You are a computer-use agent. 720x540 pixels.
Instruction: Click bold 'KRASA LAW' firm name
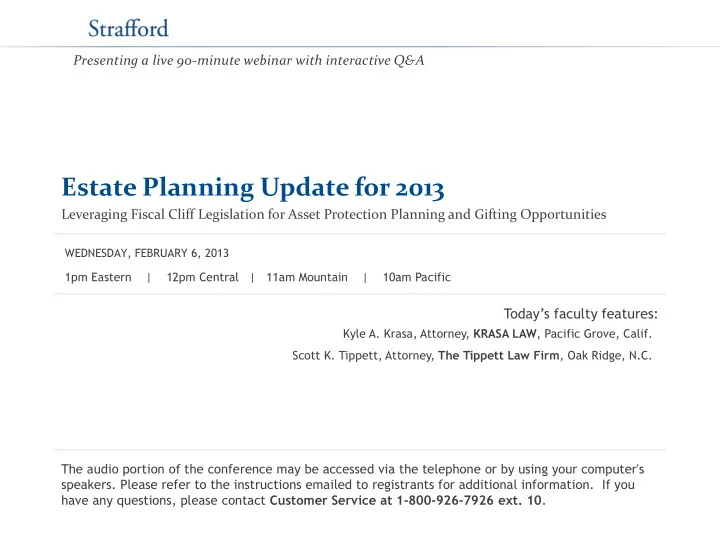[x=505, y=333]
